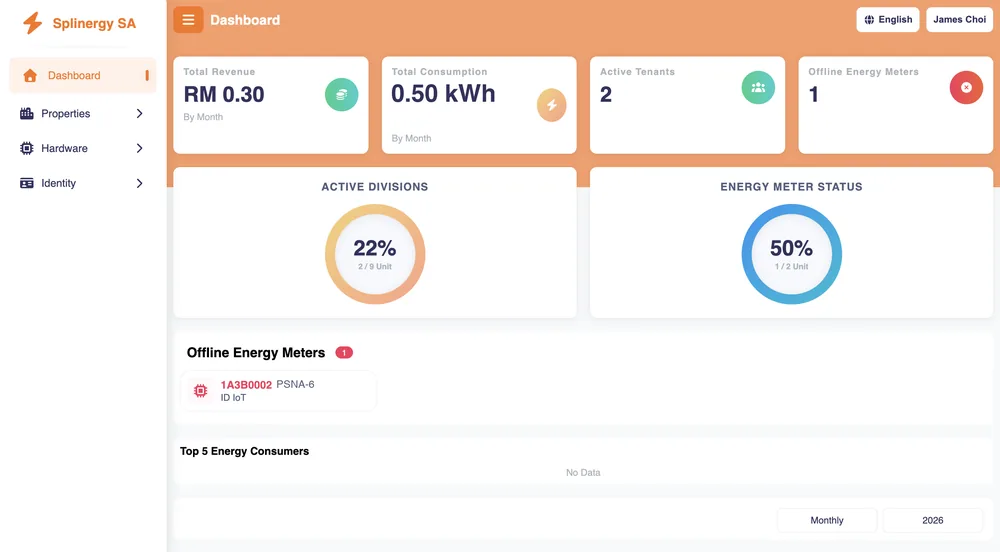Viewport: 1000px width, 552px height.
Task: Toggle the hamburger menu button
Action: (x=188, y=20)
